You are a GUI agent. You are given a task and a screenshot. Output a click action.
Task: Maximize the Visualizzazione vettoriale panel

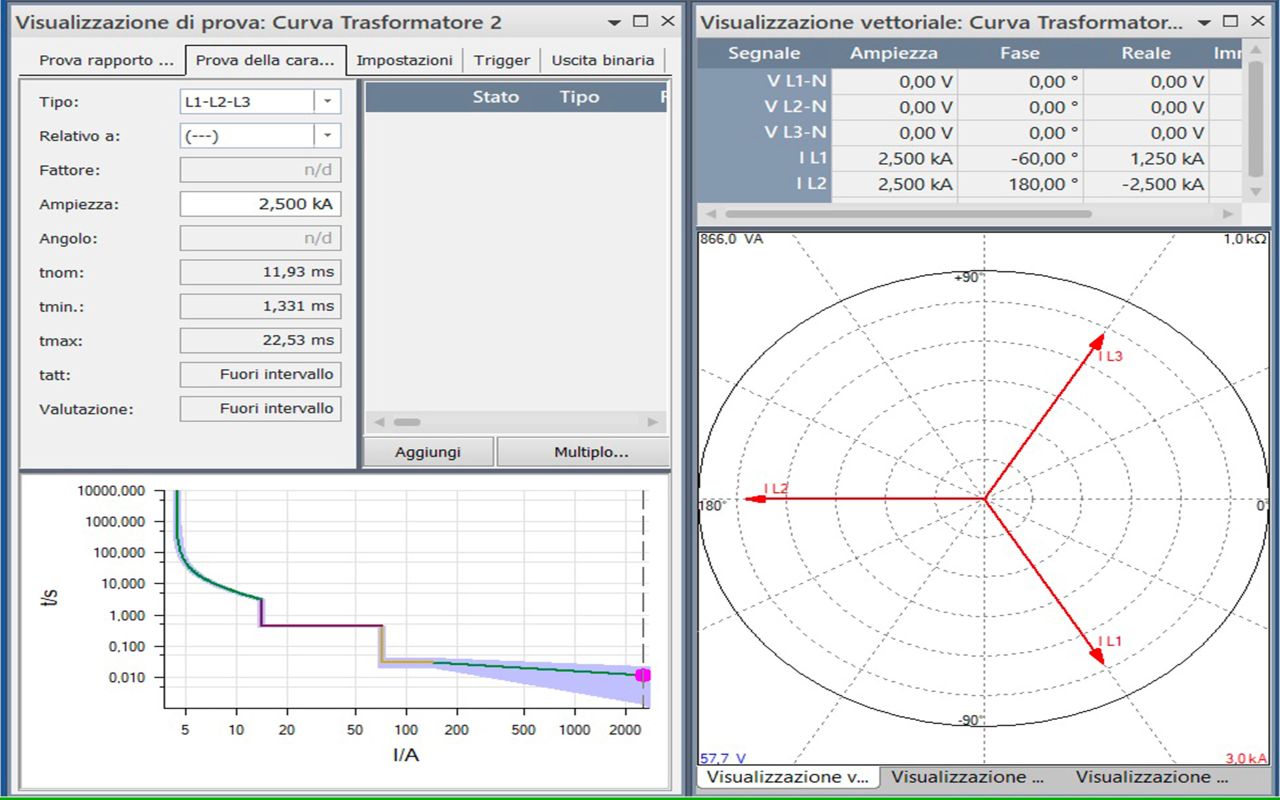click(x=1230, y=22)
